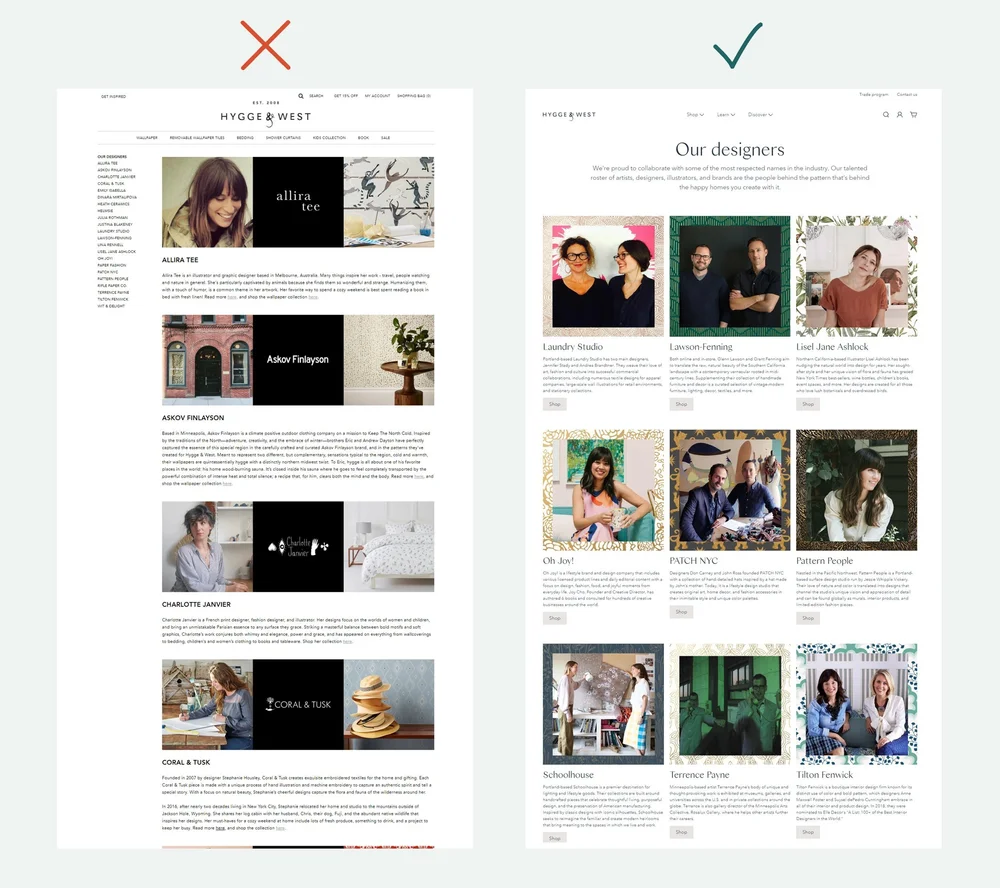Select Justina Blakeney in the designers sidebar
Screen dimensions: 1000x888
click(x=115, y=225)
